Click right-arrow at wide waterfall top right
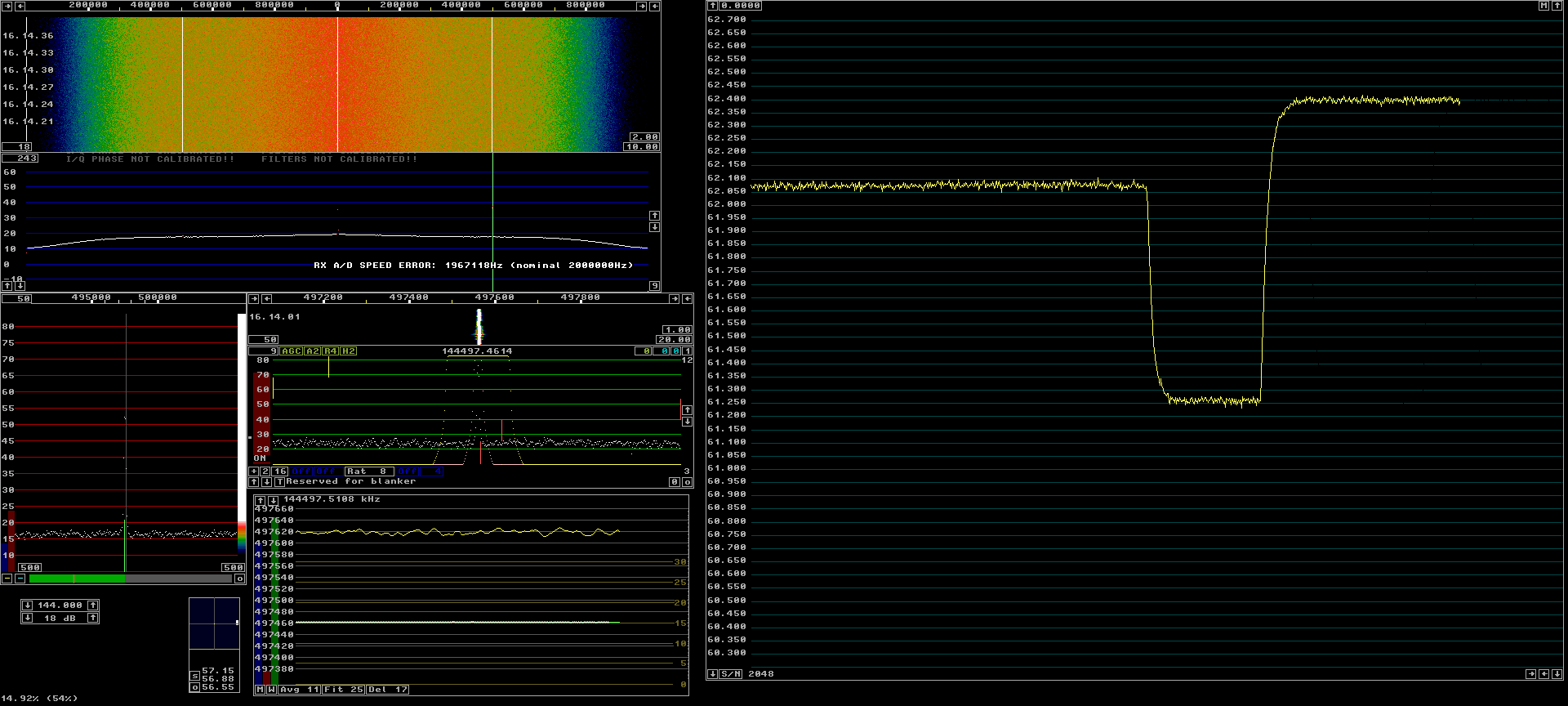 642,6
